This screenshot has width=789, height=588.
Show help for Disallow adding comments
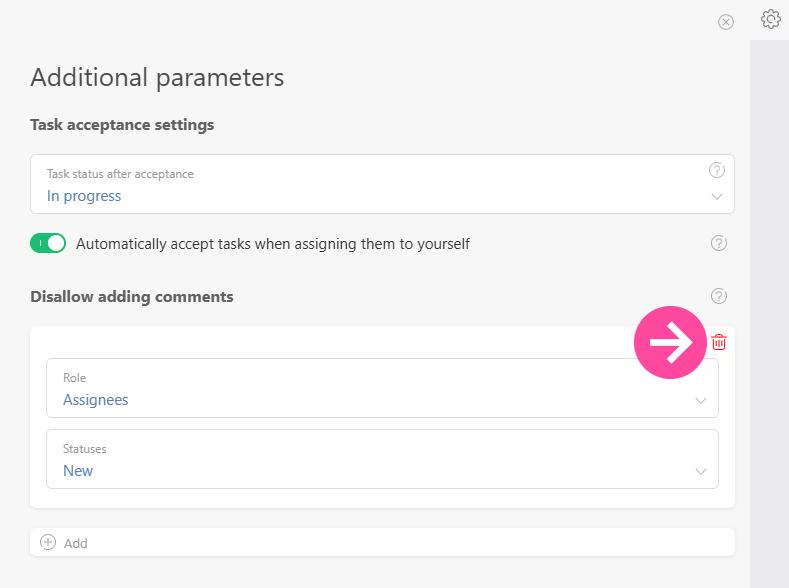(718, 296)
